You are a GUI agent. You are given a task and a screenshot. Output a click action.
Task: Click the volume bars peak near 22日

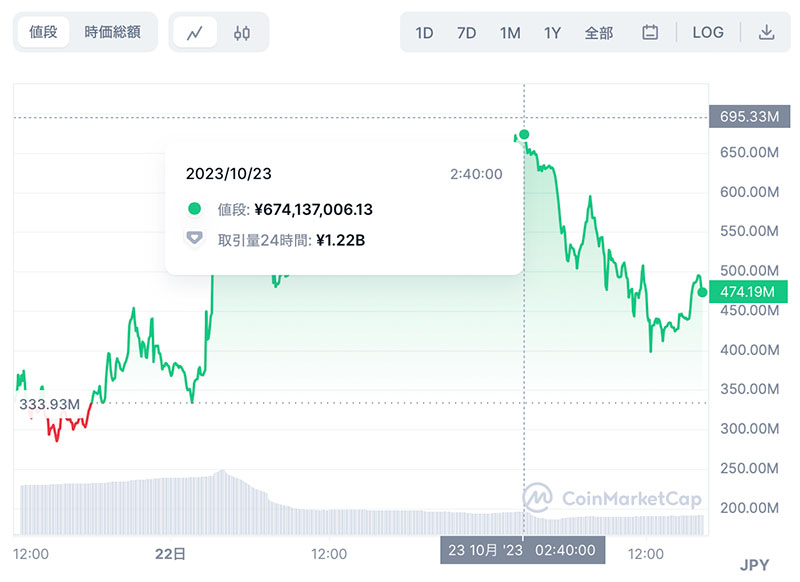pos(222,473)
